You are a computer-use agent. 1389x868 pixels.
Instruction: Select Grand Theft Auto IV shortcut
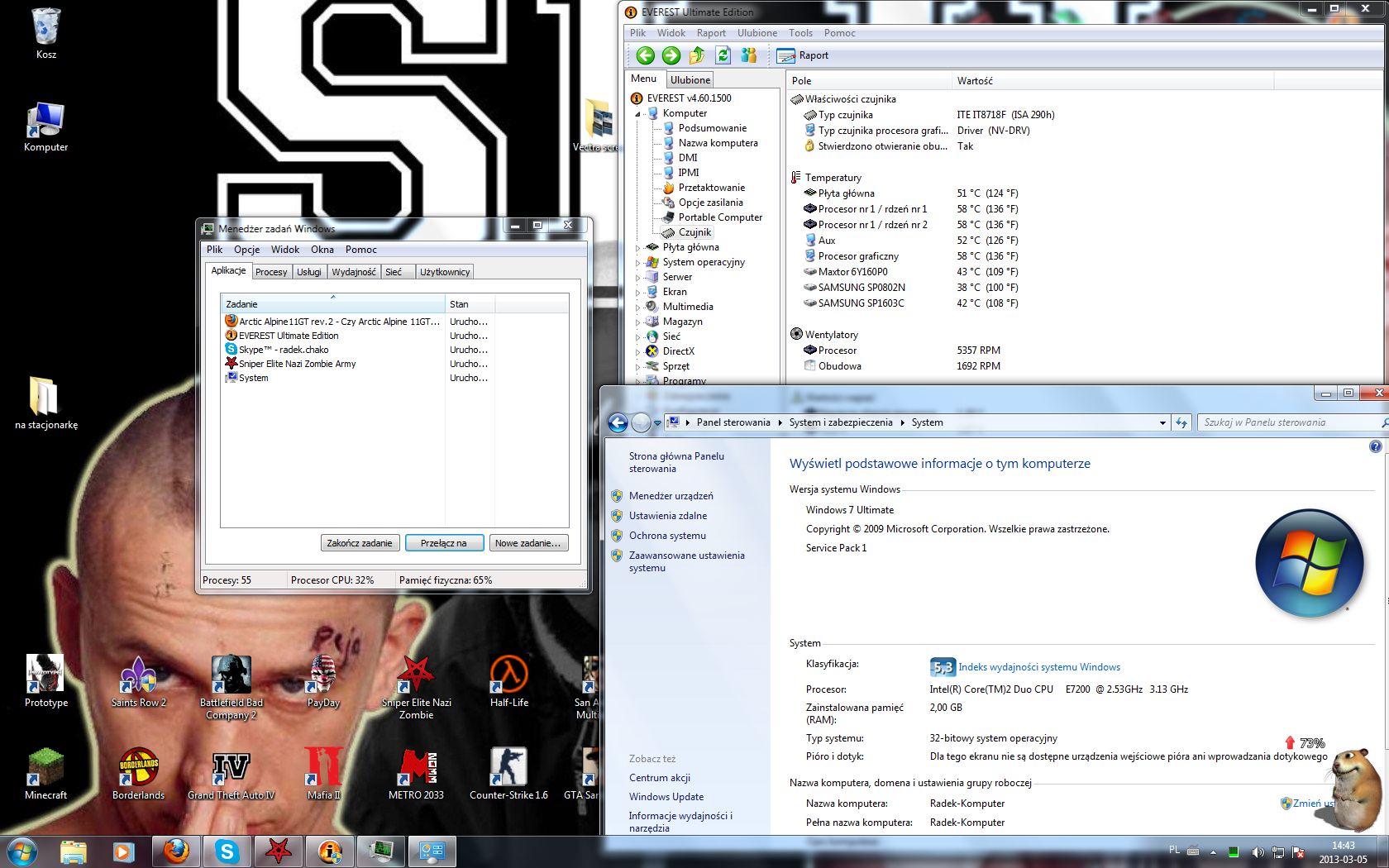(x=231, y=774)
